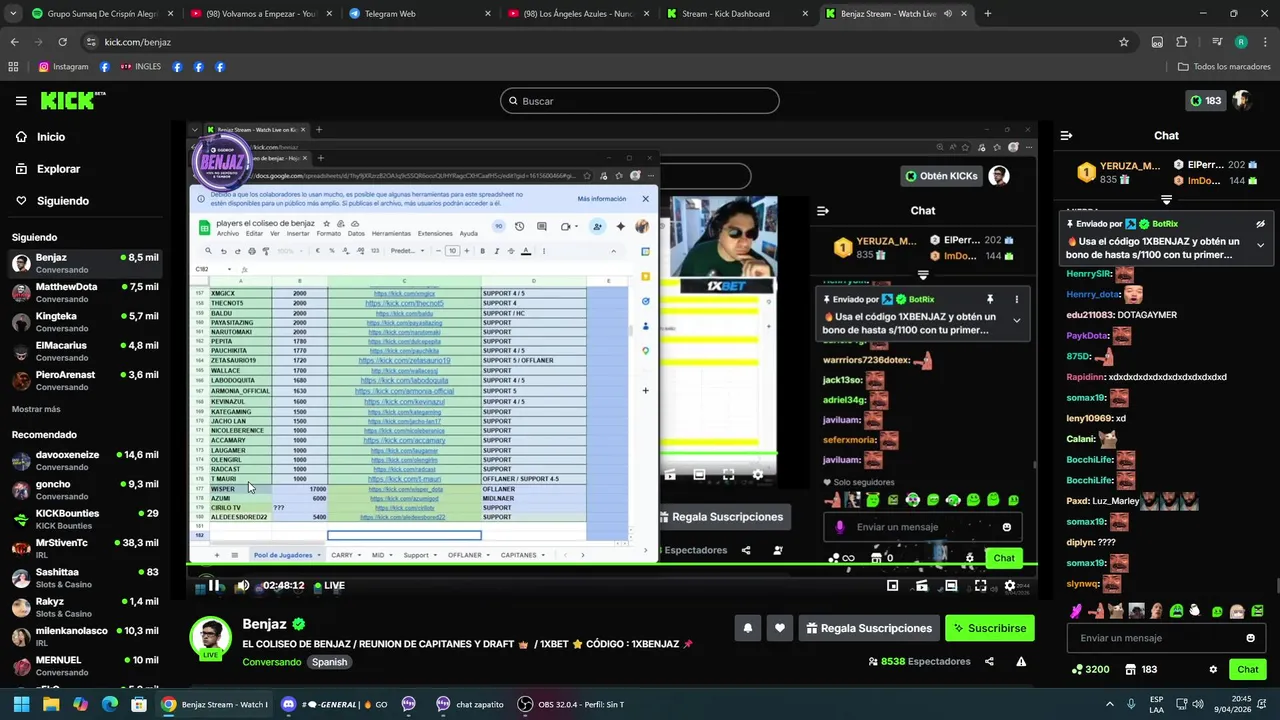The image size is (1280, 720).
Task: Open Benjaz channel in followed list
Action: coord(85,264)
